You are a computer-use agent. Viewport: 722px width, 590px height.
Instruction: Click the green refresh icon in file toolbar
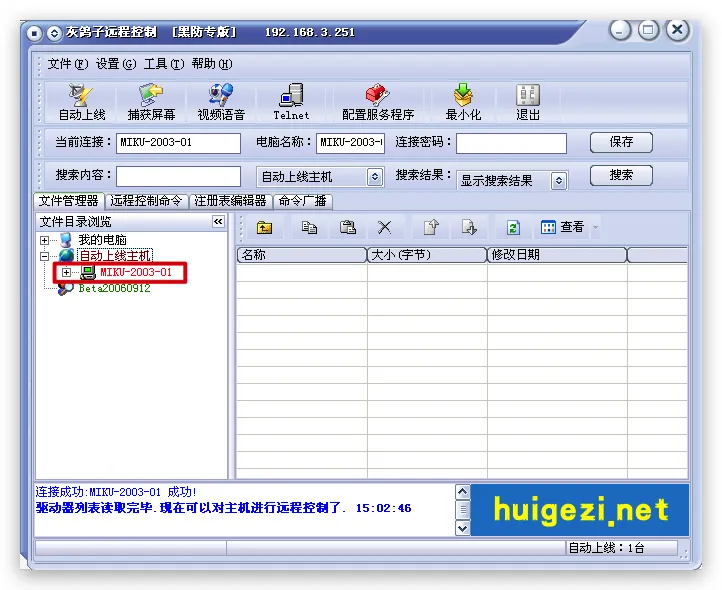[x=513, y=227]
